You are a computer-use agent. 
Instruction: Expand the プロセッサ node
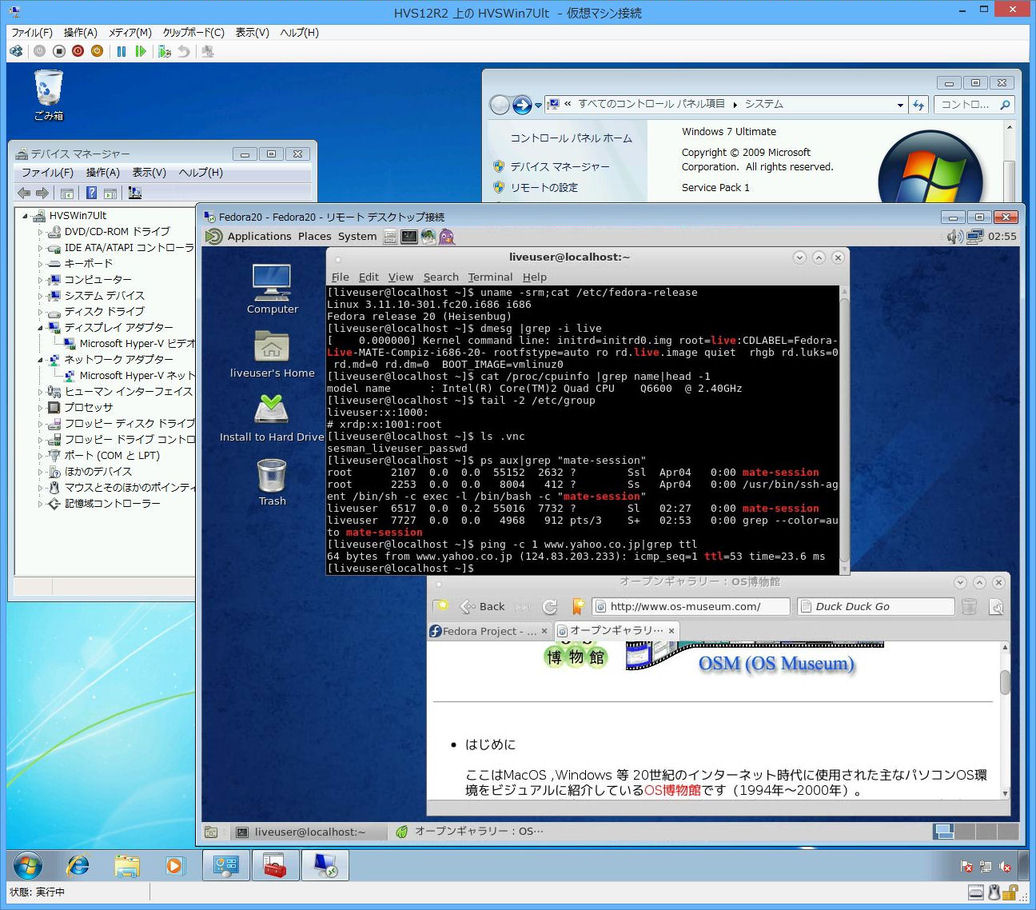(40, 408)
